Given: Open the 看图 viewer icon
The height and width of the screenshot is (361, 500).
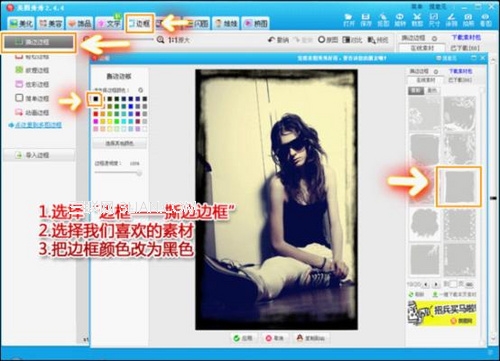Looking at the screenshot, I should [486, 20].
